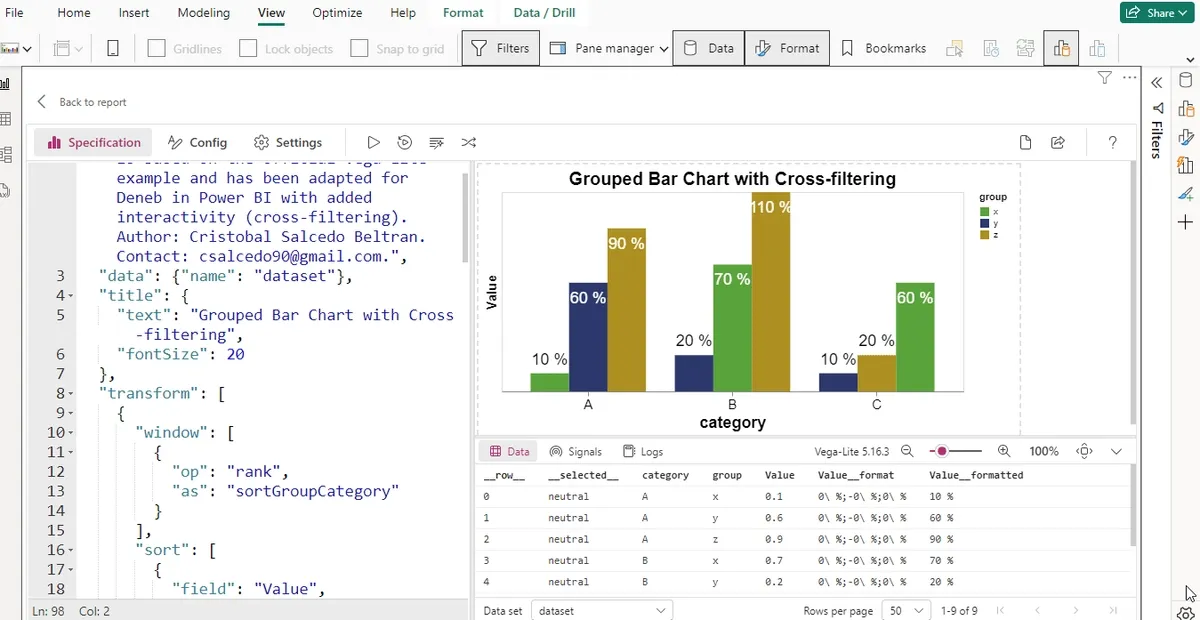Viewport: 1200px width, 620px height.
Task: Adjust the preview zoom slider
Action: (942, 451)
